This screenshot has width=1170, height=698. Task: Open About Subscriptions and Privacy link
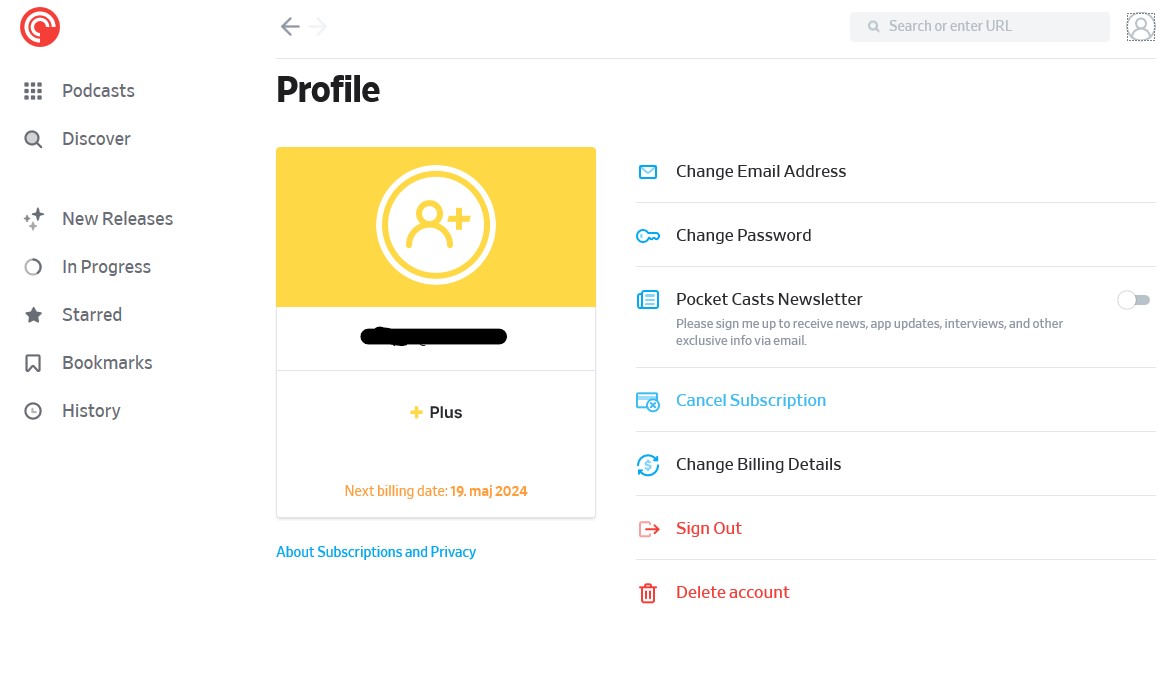coord(376,552)
